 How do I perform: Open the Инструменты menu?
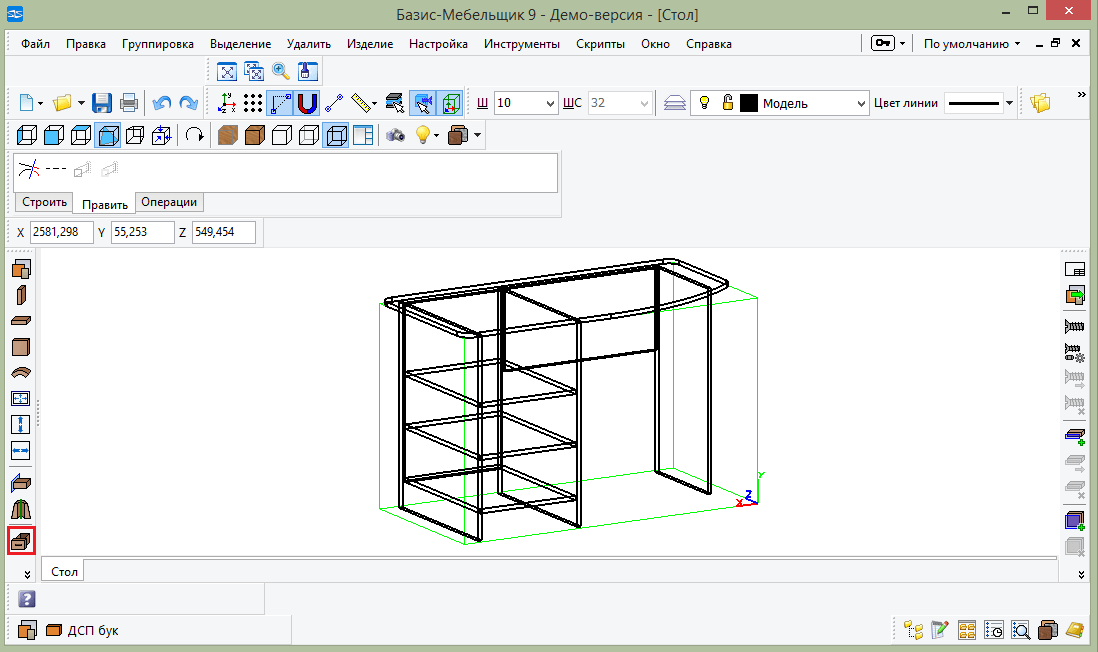[522, 43]
